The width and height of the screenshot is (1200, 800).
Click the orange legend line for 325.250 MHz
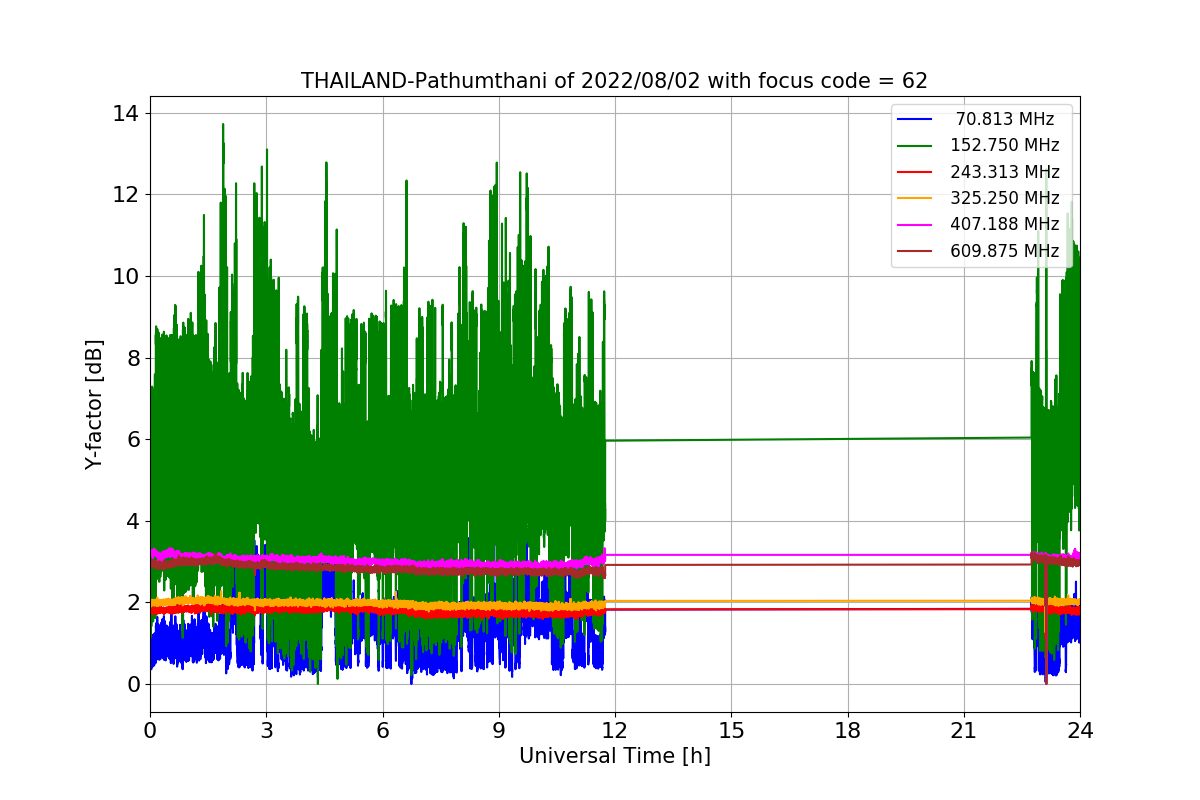coord(915,198)
